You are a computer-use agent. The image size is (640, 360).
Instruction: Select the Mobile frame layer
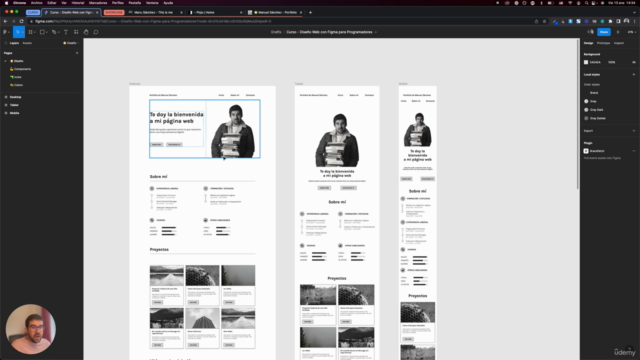(14, 113)
